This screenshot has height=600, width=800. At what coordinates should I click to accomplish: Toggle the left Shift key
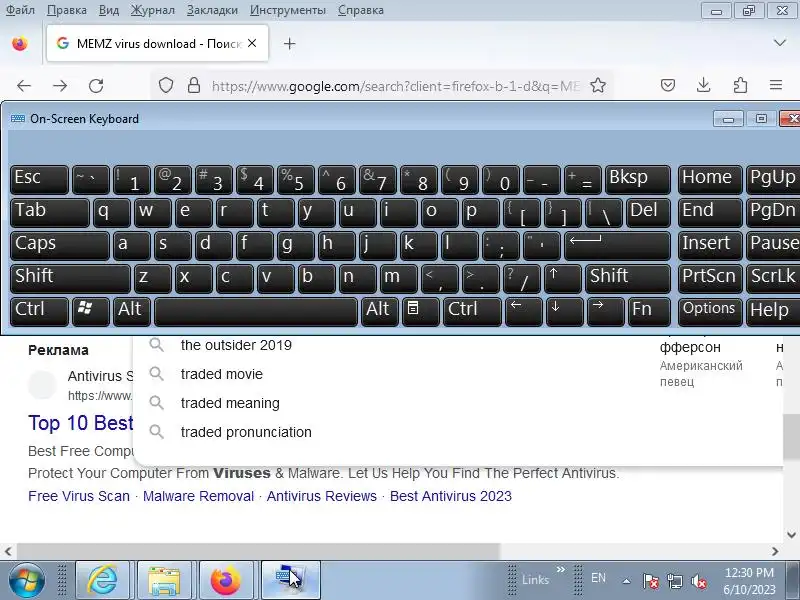coord(70,279)
